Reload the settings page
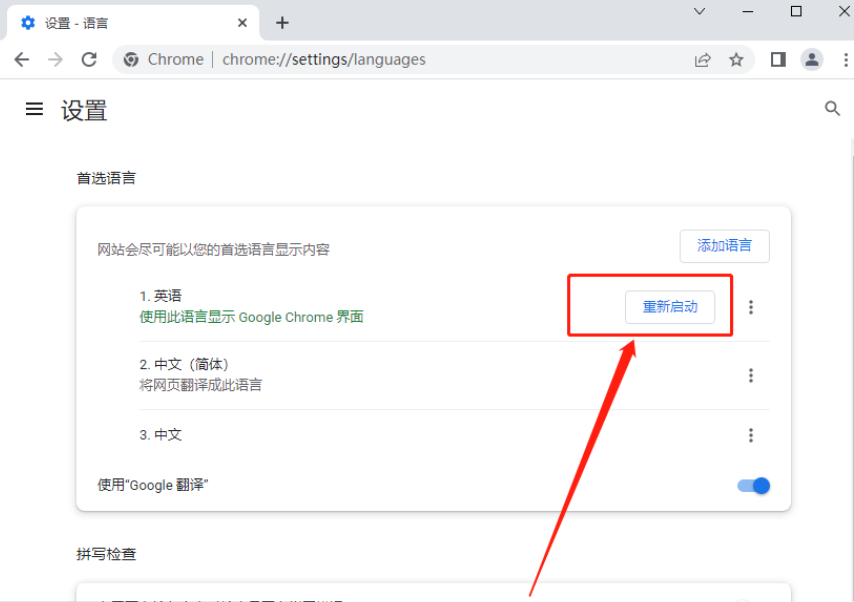Image resolution: width=854 pixels, height=602 pixels. [x=89, y=59]
